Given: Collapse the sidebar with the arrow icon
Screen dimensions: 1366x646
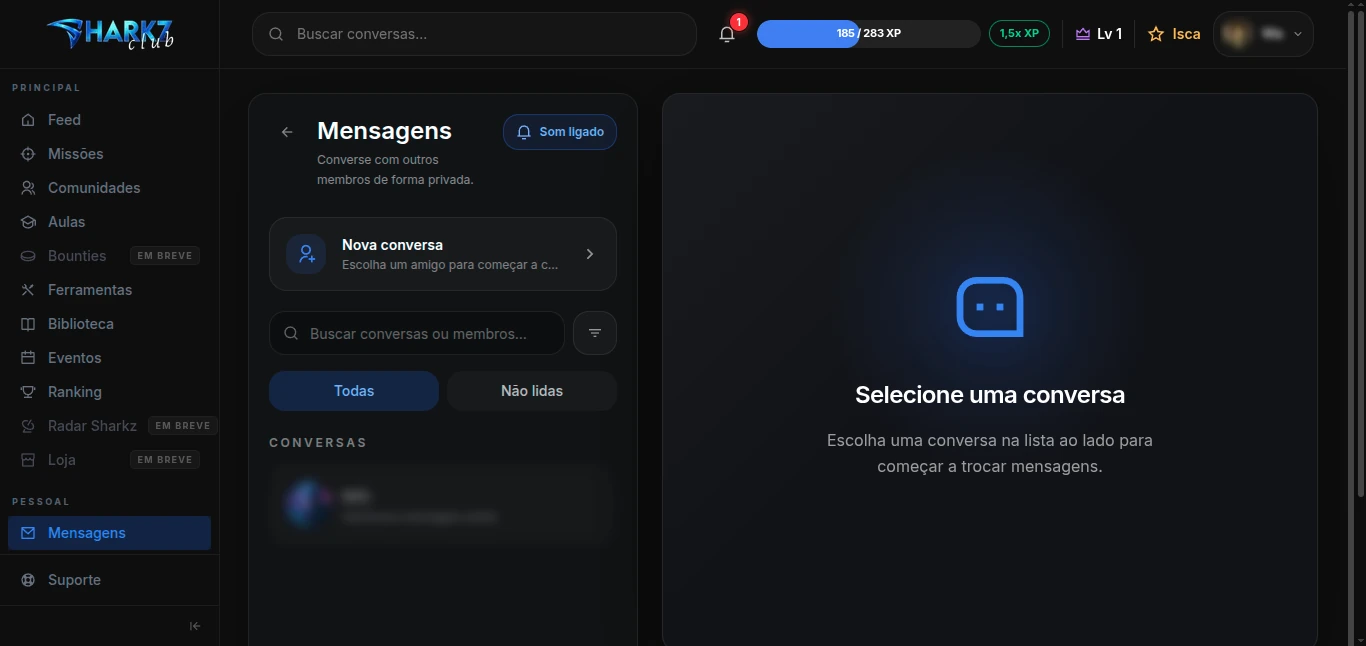Looking at the screenshot, I should tap(195, 626).
